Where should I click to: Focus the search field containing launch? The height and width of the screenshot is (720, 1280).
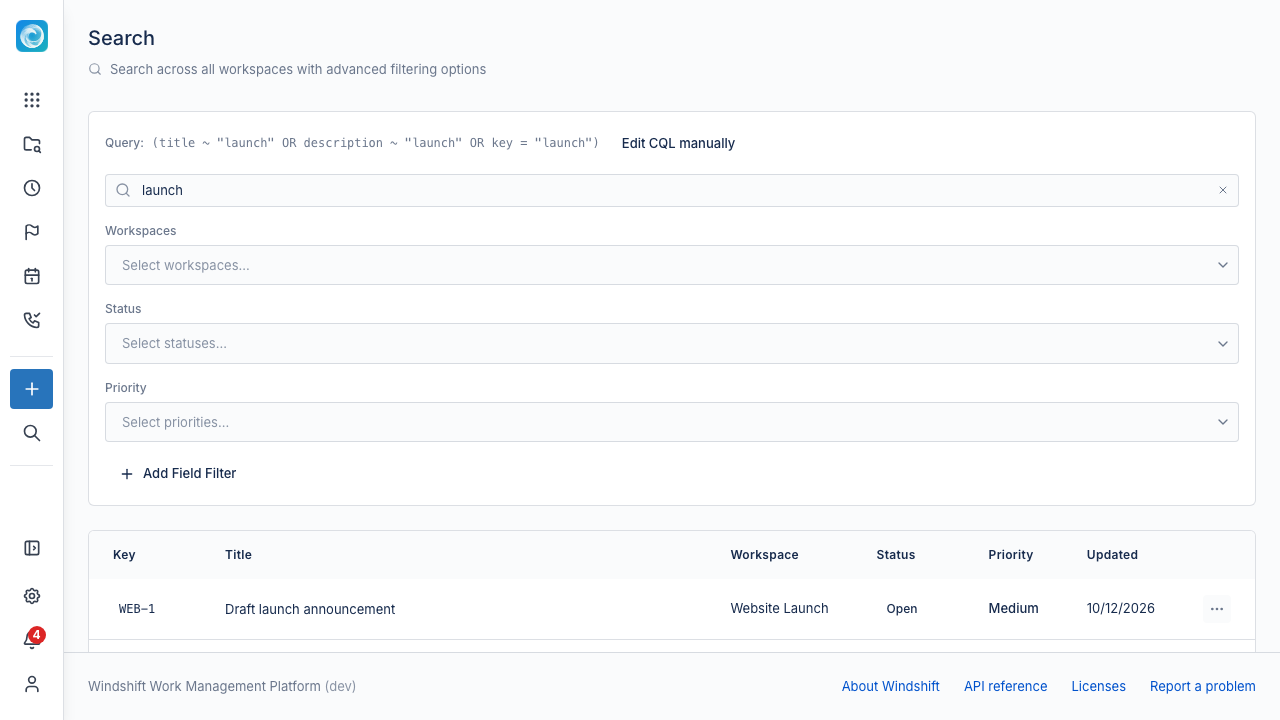(672, 190)
